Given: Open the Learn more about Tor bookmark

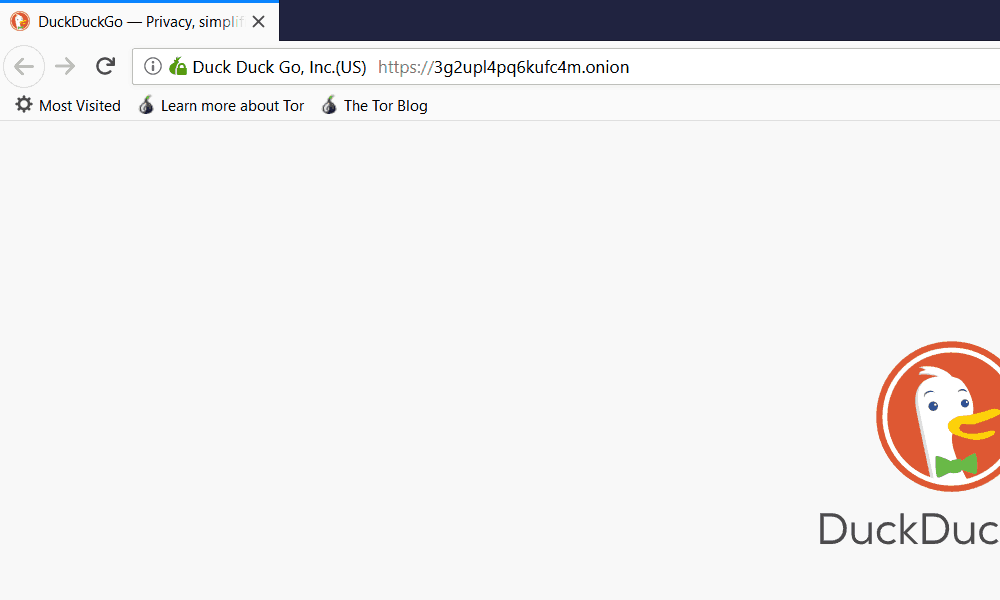Looking at the screenshot, I should click(x=221, y=105).
